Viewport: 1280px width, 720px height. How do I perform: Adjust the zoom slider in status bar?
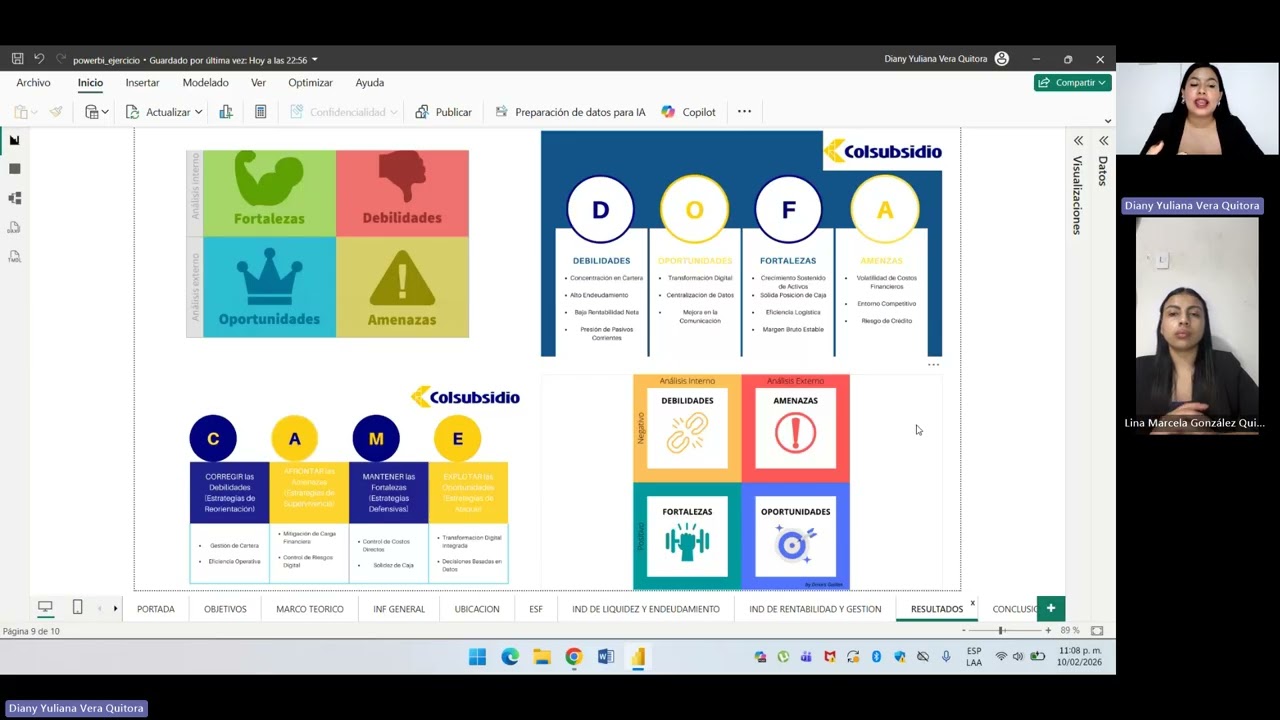pyautogui.click(x=1001, y=631)
